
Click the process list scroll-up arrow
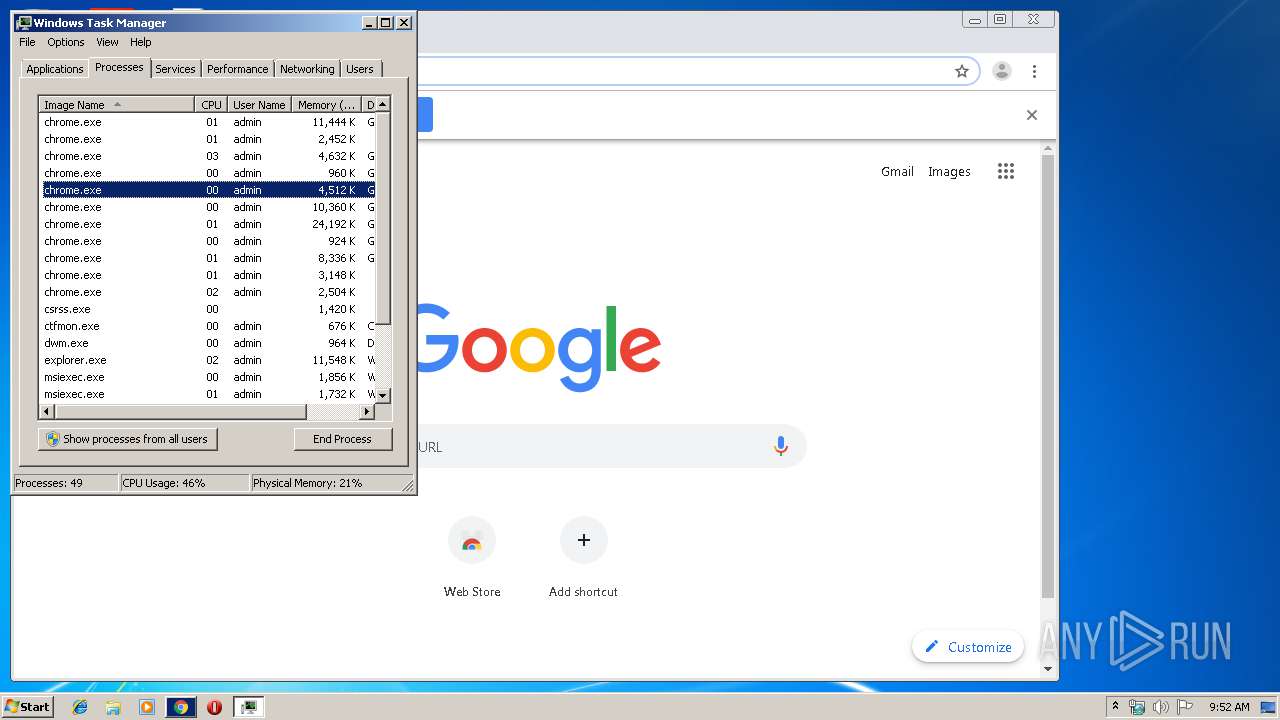pos(383,104)
